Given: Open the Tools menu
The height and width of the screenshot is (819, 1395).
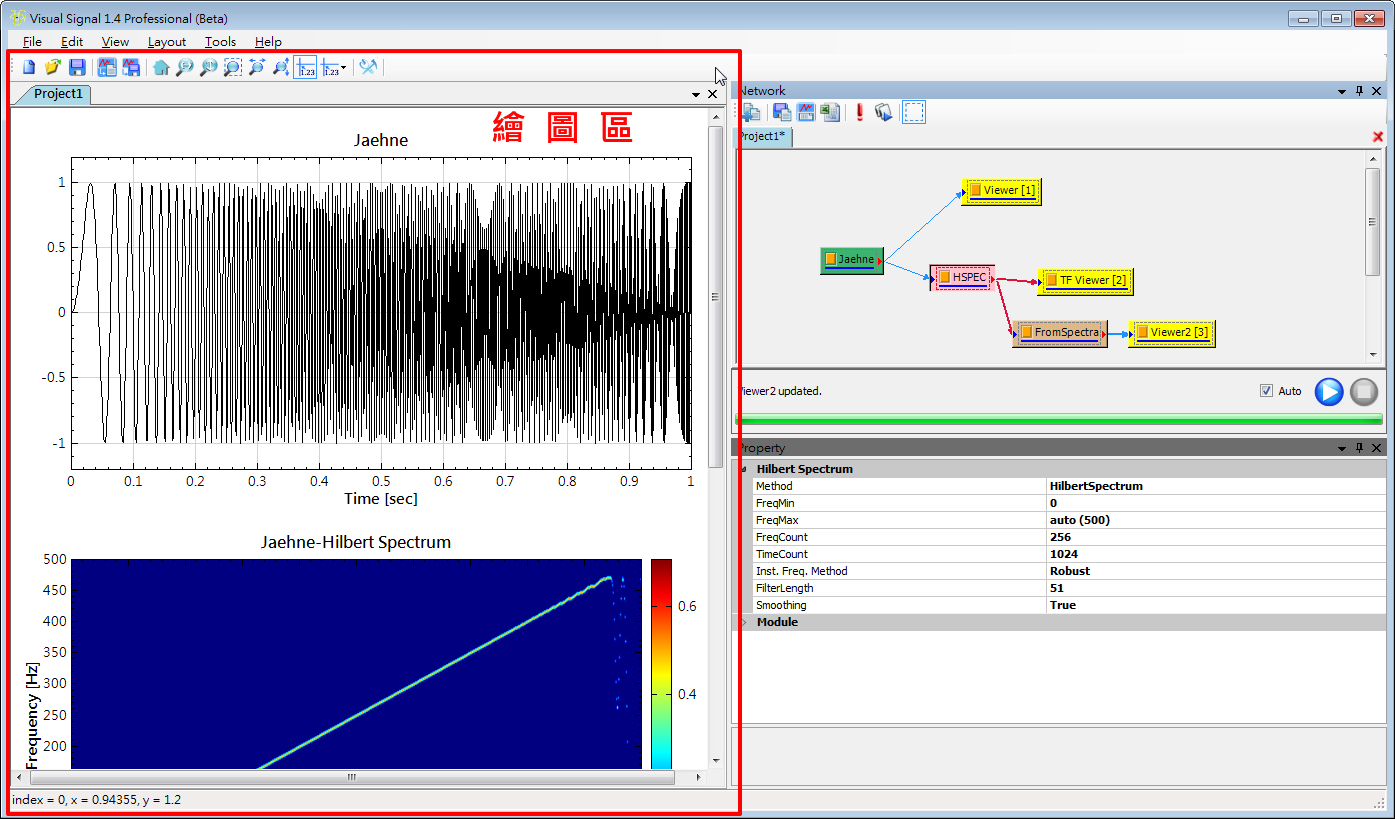Looking at the screenshot, I should tap(220, 42).
